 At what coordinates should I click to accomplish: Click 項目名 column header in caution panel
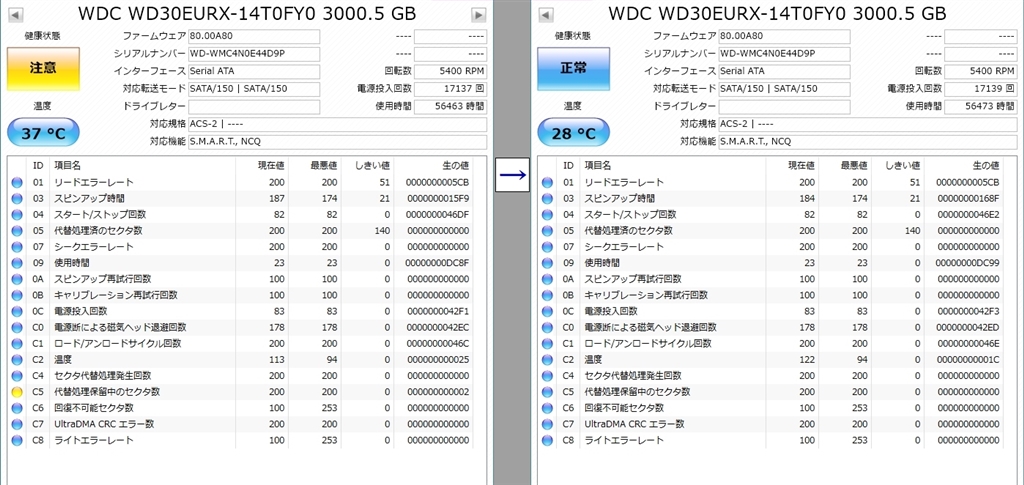coord(67,166)
